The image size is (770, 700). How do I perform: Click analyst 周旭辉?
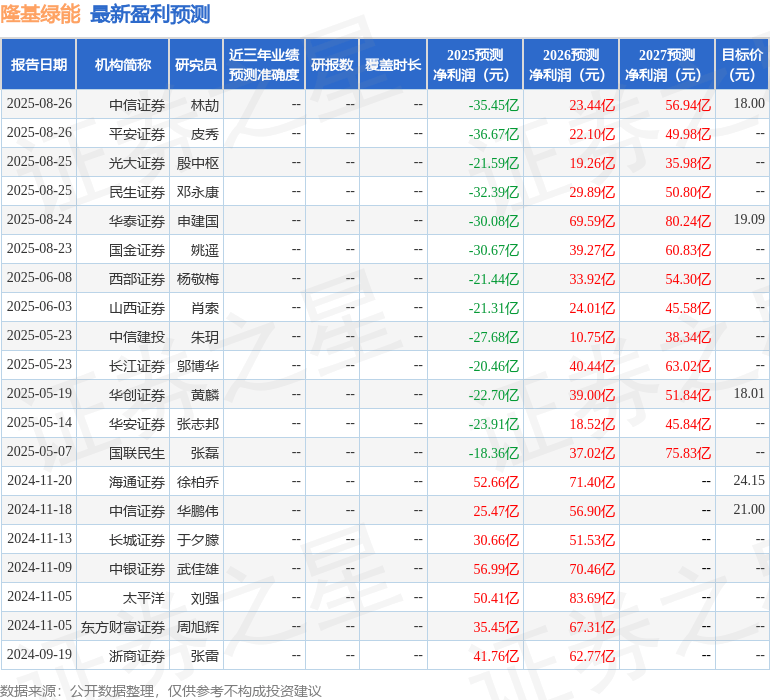pos(198,627)
